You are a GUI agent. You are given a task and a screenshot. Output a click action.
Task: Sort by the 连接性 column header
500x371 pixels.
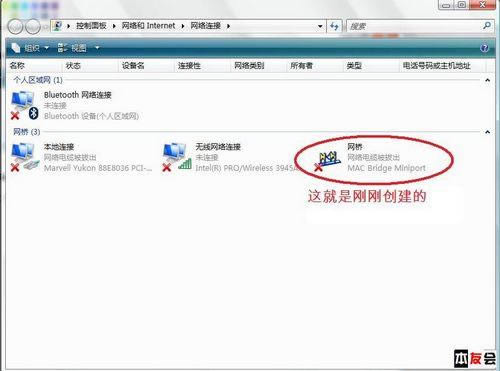pyautogui.click(x=202, y=66)
